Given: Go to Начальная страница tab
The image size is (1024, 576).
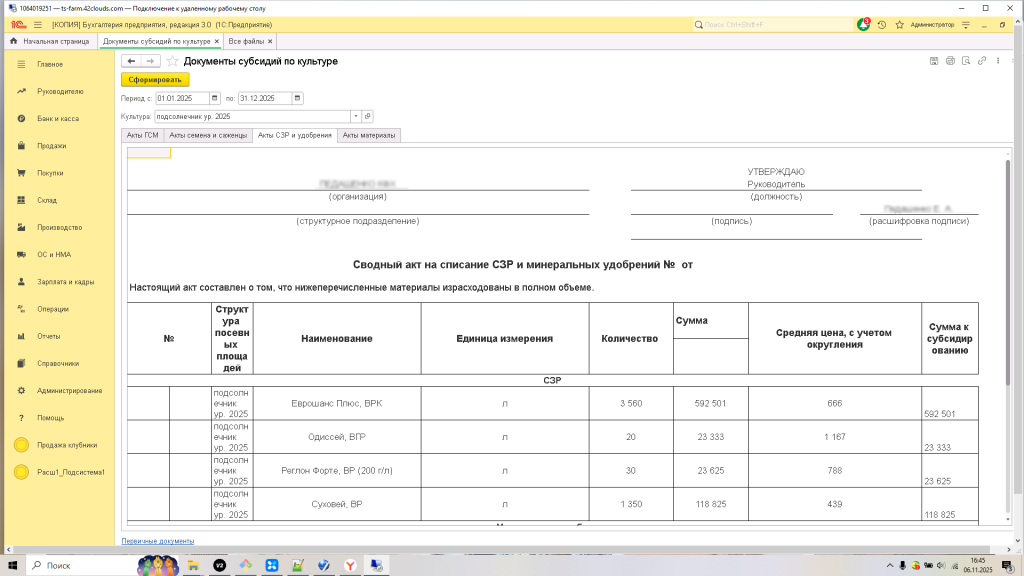Looking at the screenshot, I should click(x=50, y=41).
